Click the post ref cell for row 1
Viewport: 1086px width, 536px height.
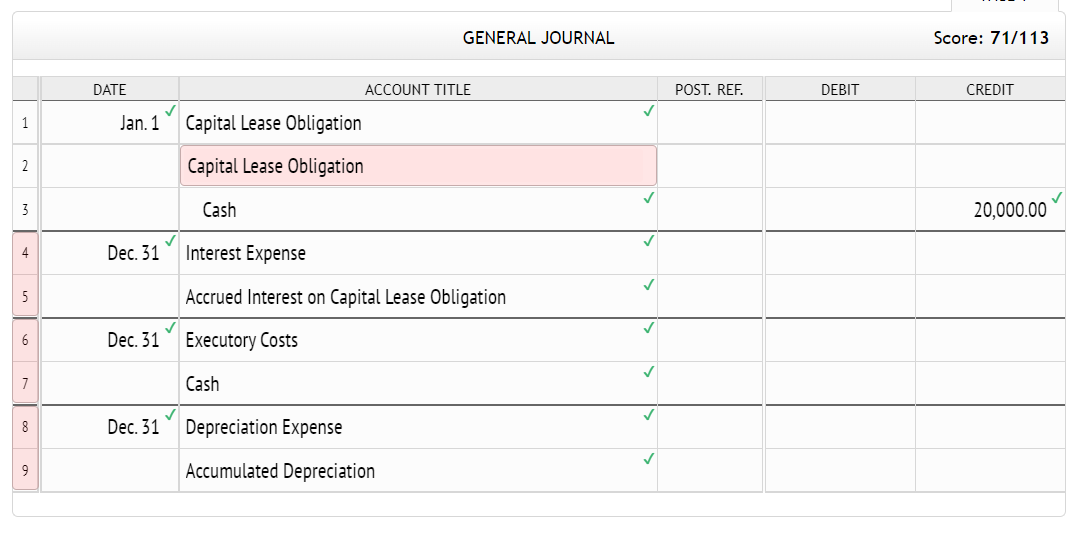point(710,123)
